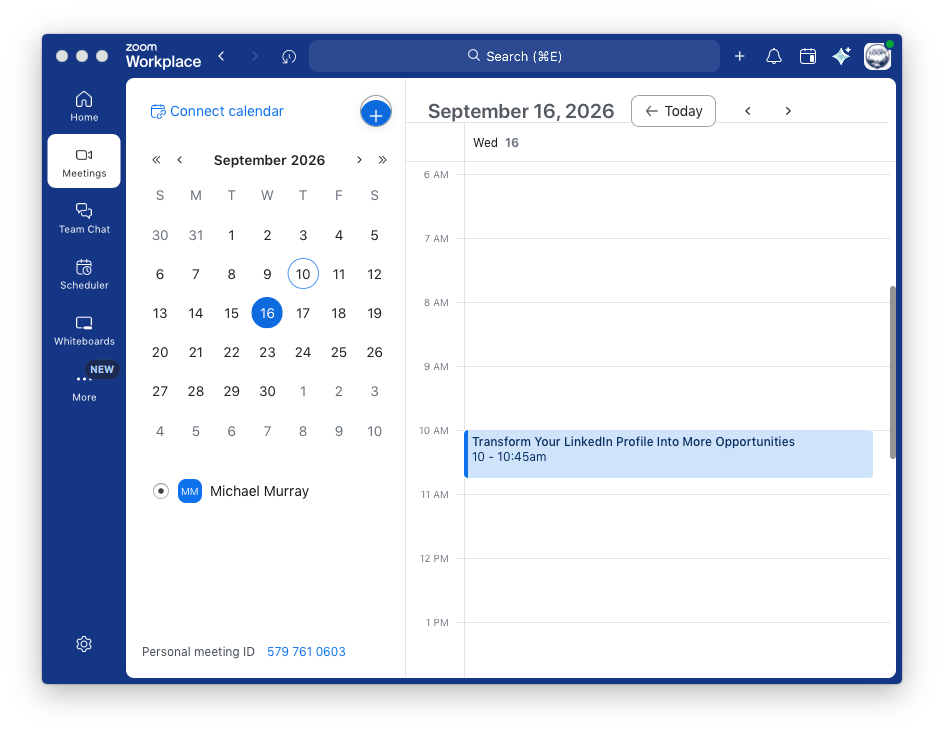944x734 pixels.
Task: Select September 24 in mini calendar
Action: pyautogui.click(x=303, y=352)
